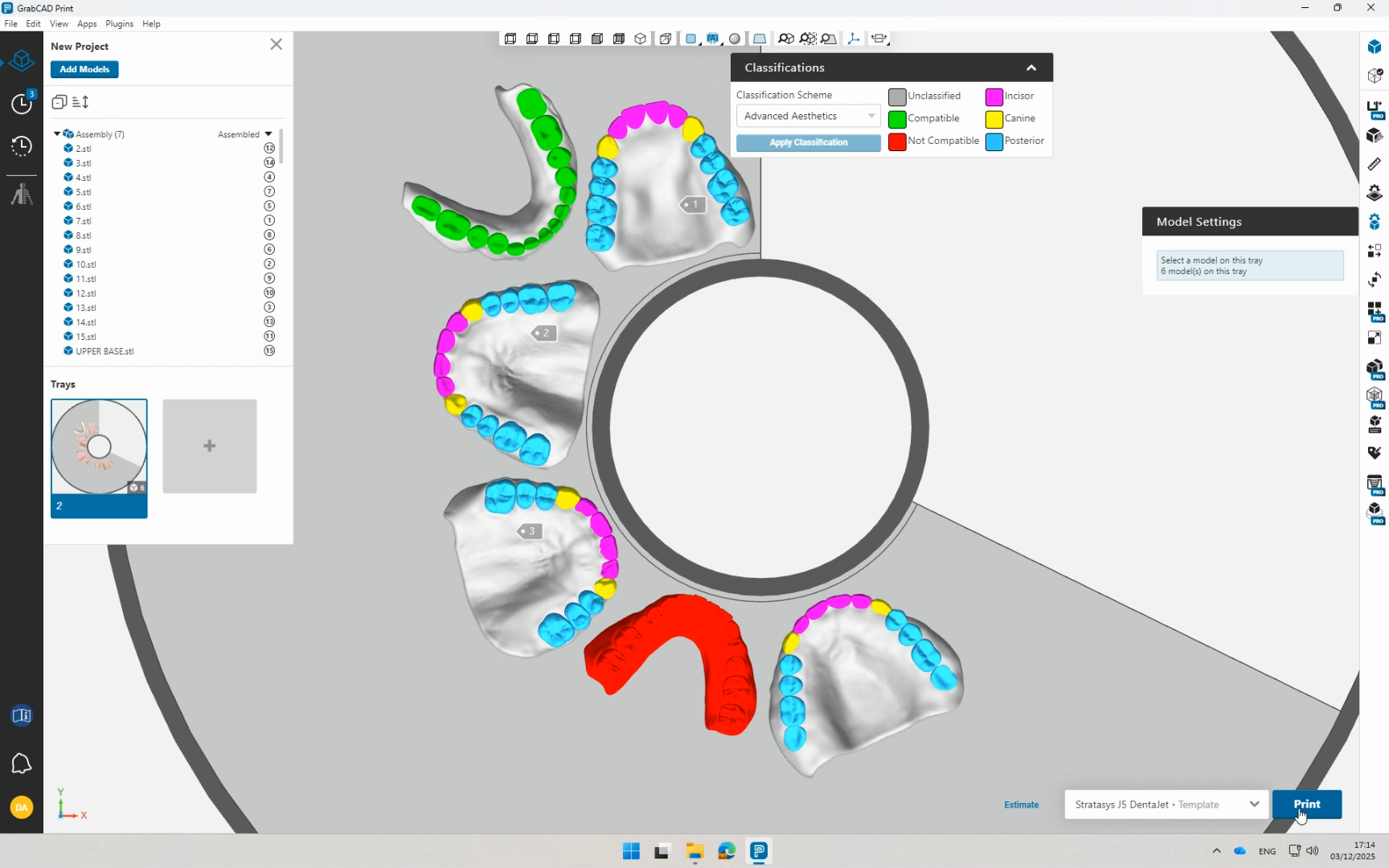Viewport: 1389px width, 868px height.
Task: Open the scheduled queue clock icon with badge
Action: 22,103
